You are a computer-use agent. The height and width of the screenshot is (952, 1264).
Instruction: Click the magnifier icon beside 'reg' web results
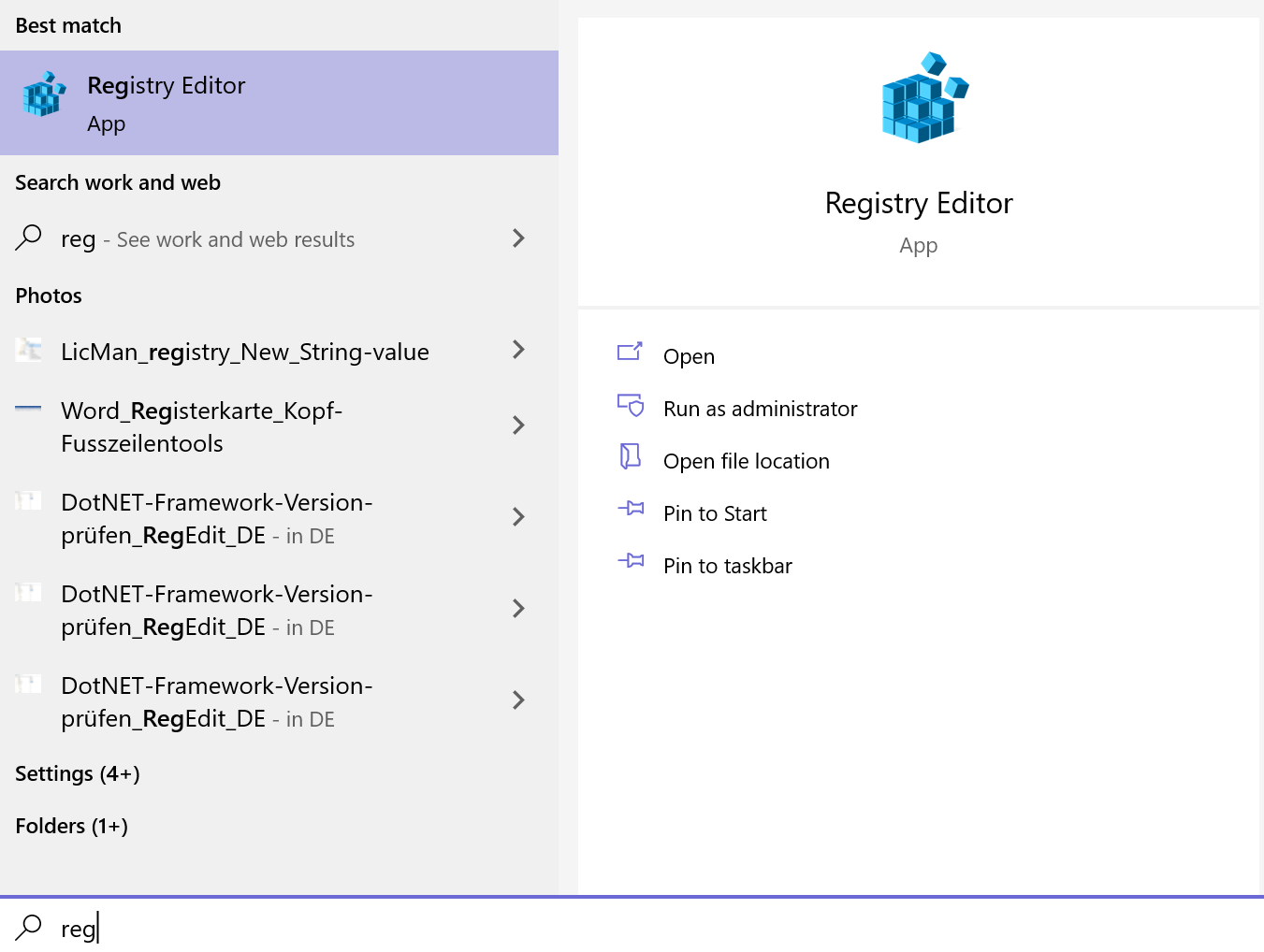tap(29, 238)
